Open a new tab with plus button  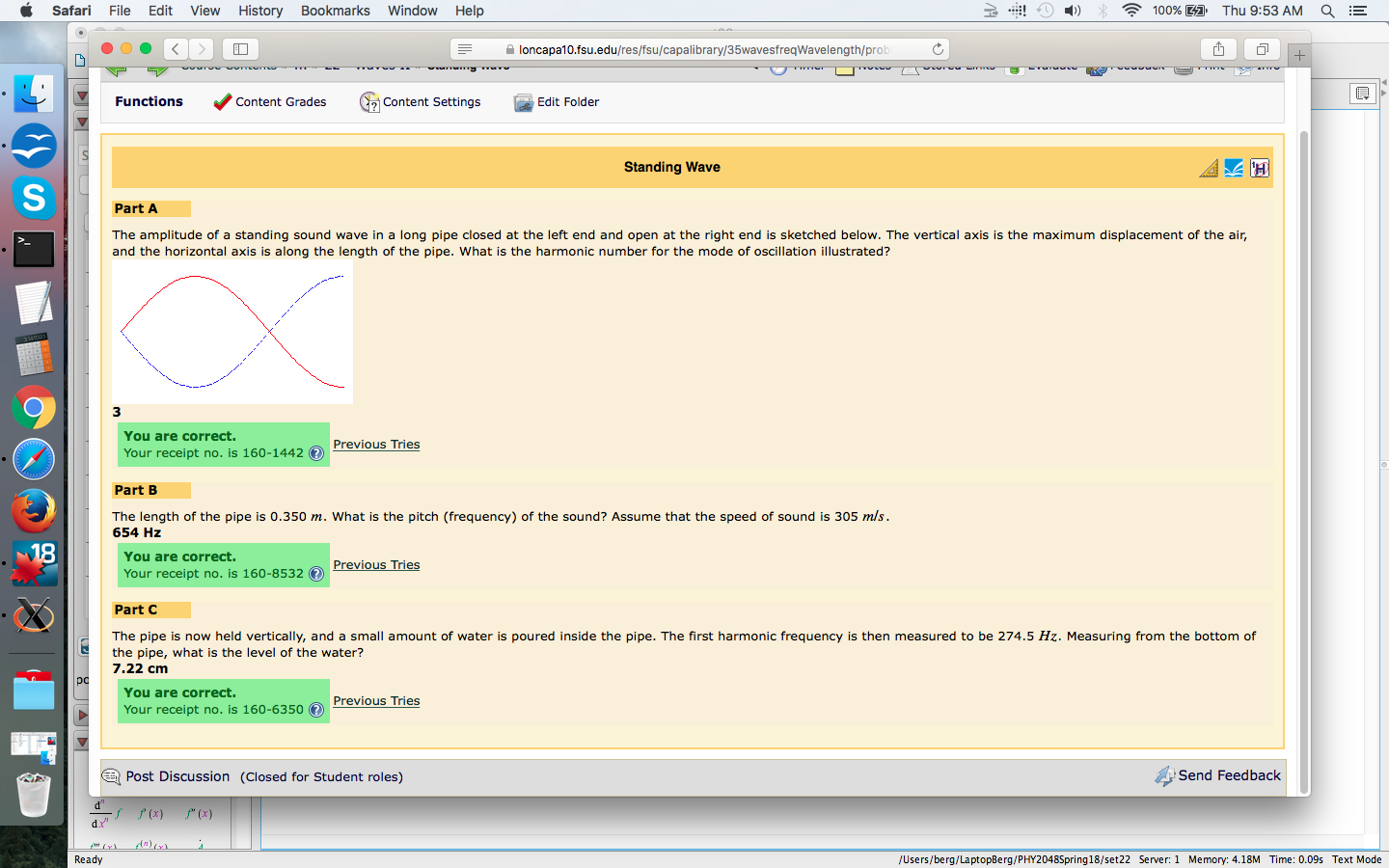(1299, 55)
